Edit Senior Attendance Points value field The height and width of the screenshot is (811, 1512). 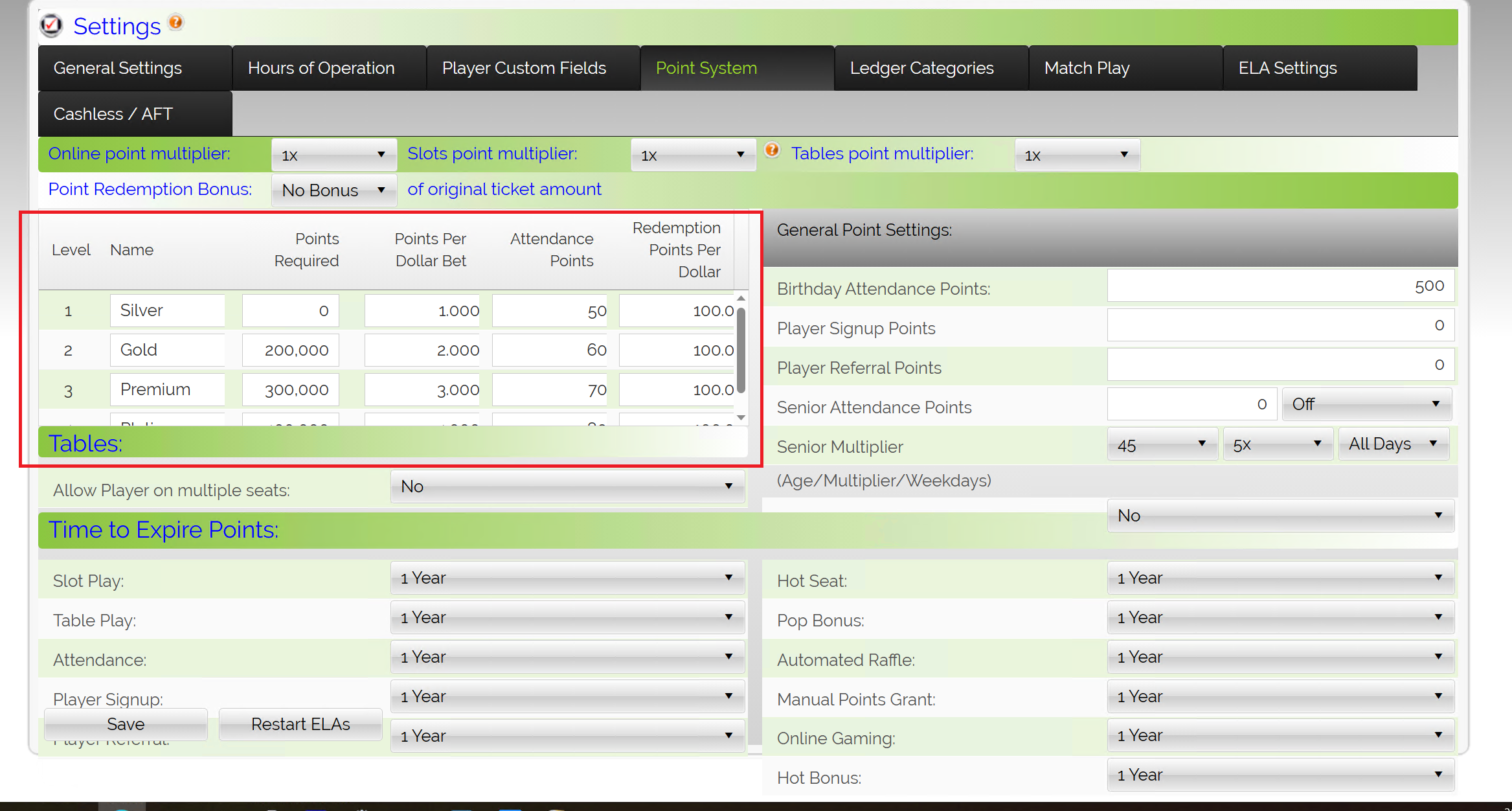(1192, 404)
